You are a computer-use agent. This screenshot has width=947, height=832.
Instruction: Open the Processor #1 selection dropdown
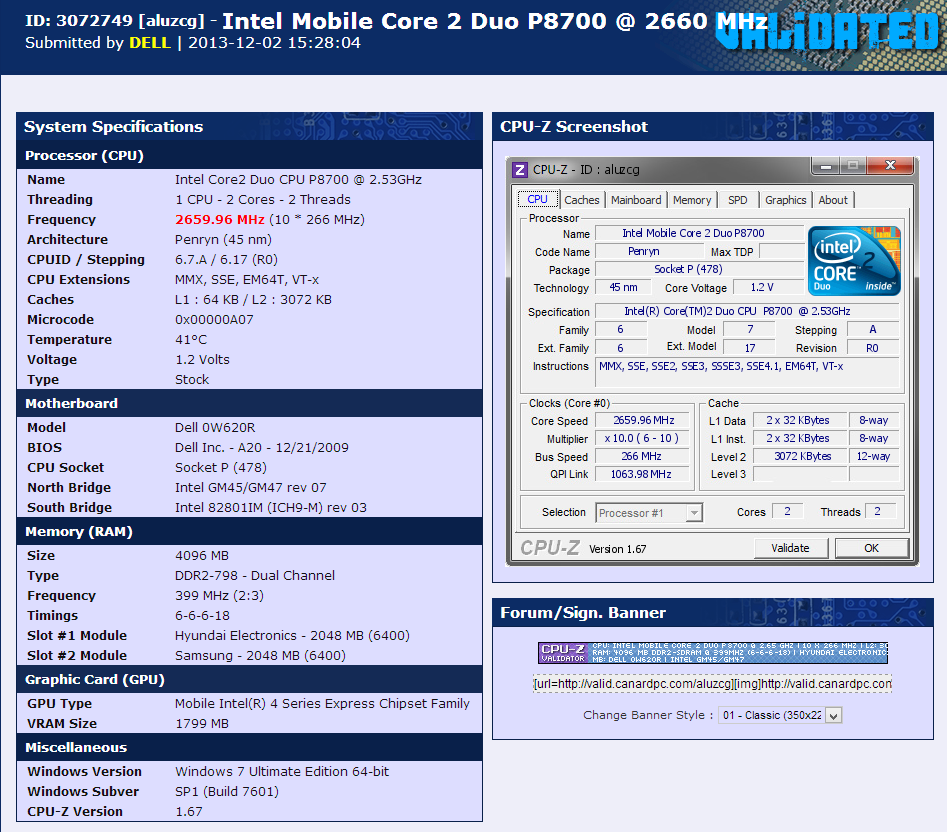649,513
